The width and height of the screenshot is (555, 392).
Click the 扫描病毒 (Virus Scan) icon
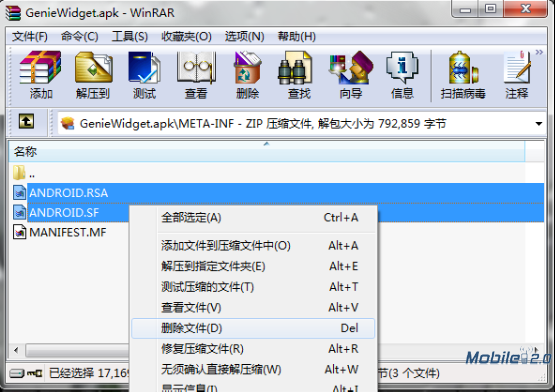click(x=463, y=67)
